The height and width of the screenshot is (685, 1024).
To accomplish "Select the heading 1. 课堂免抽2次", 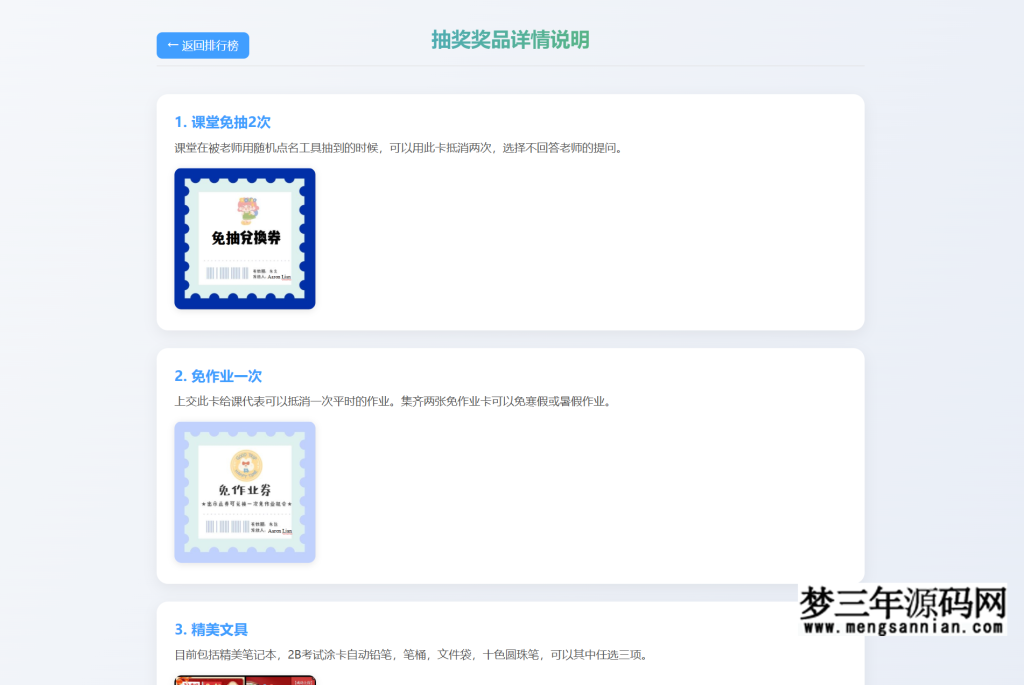I will (x=222, y=122).
